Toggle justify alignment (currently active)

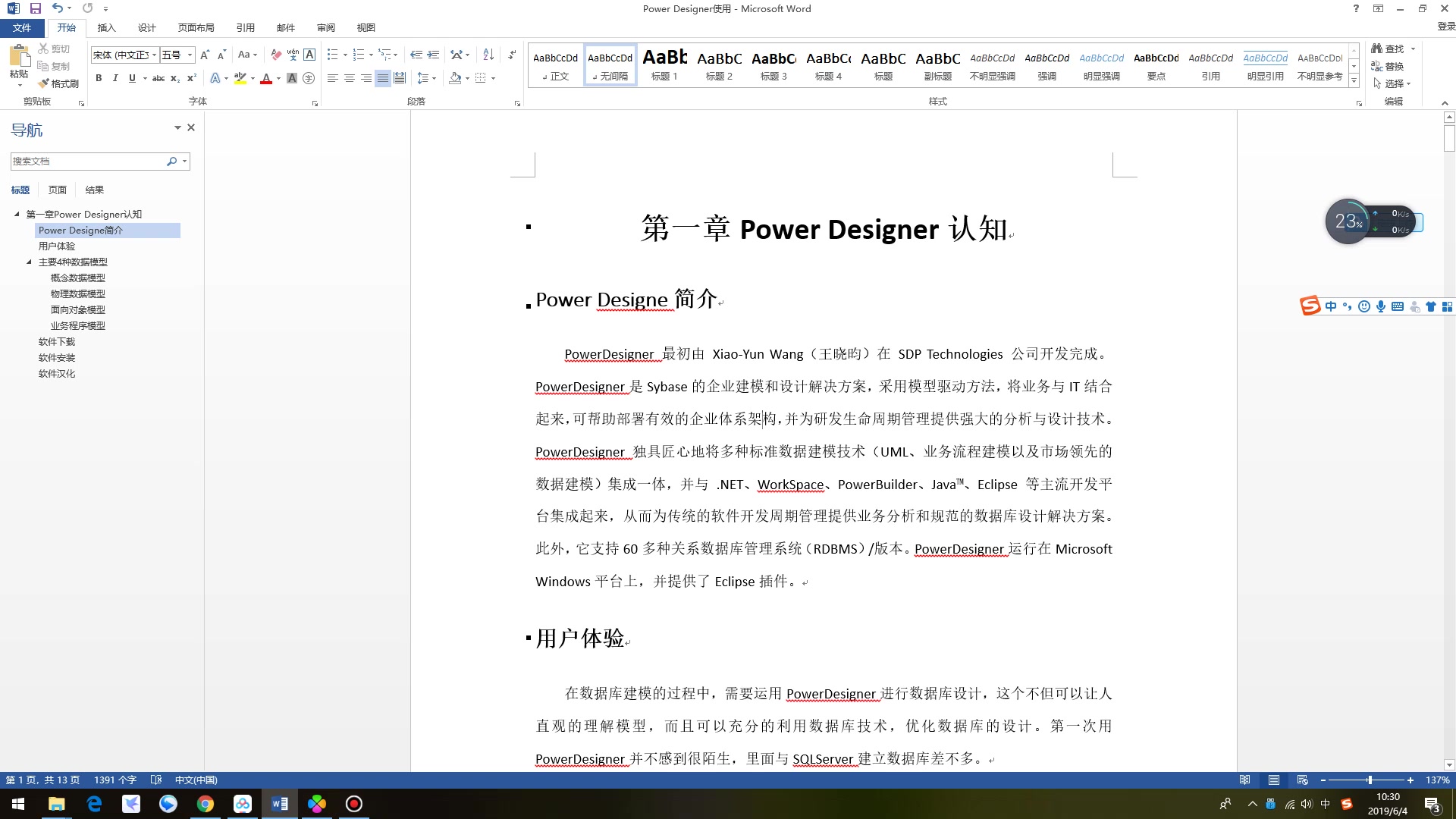[383, 78]
